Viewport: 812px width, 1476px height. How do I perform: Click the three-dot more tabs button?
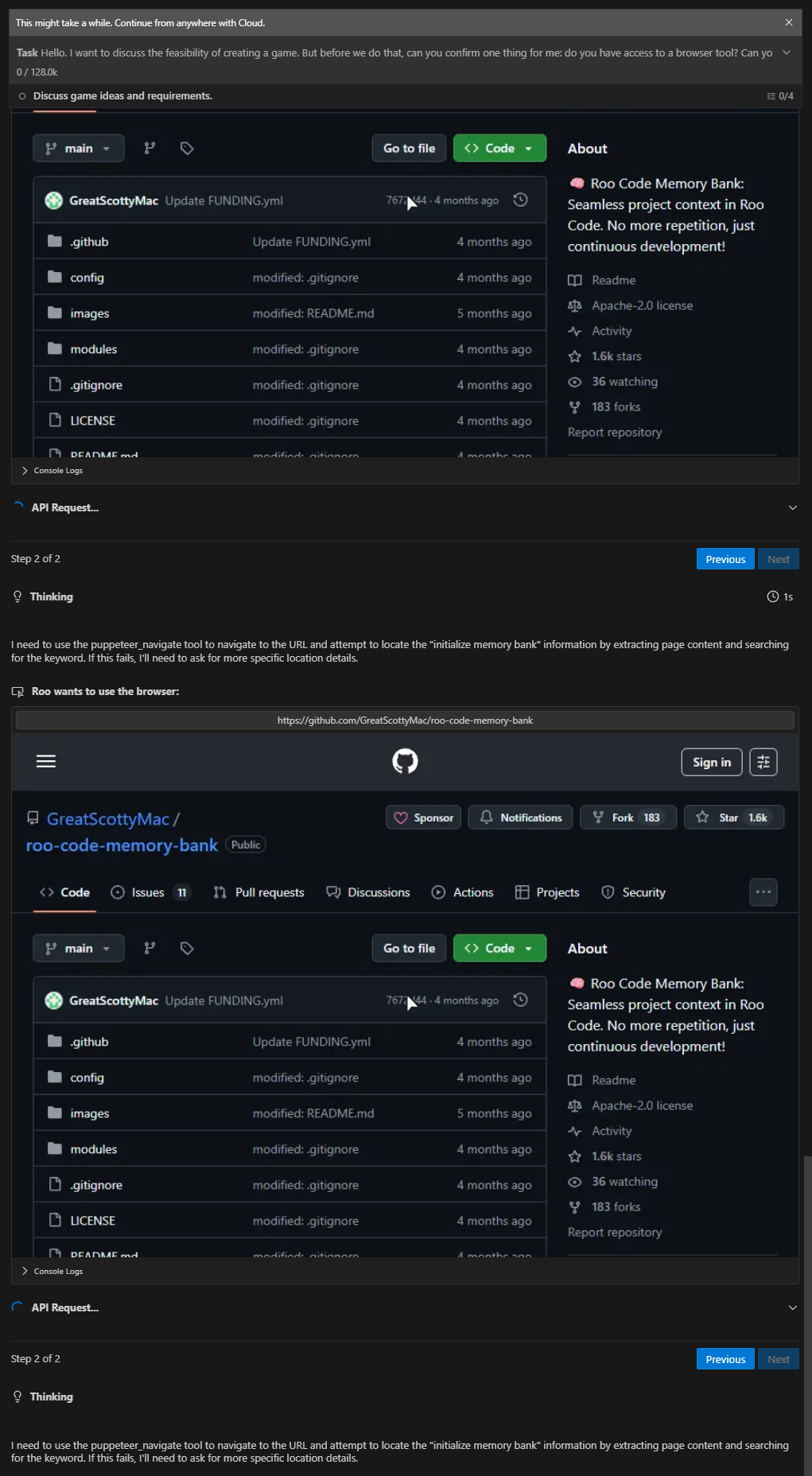(x=763, y=892)
